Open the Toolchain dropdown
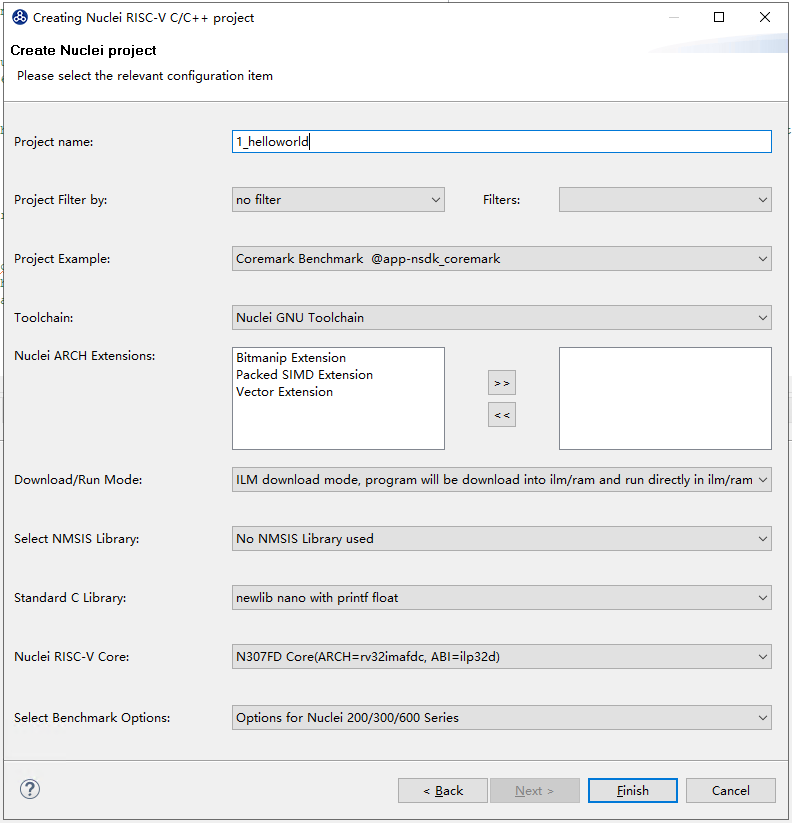This screenshot has width=792, height=823. coord(501,318)
